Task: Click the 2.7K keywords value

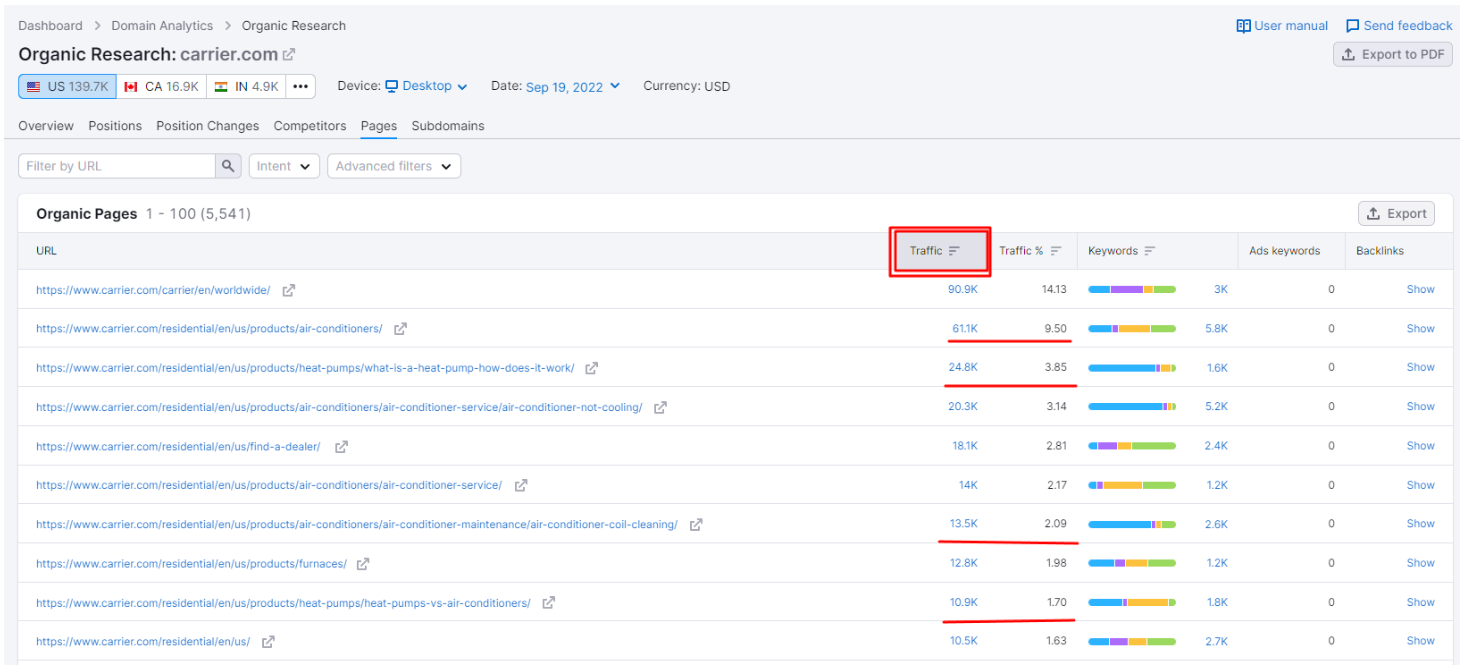Action: coord(1216,641)
